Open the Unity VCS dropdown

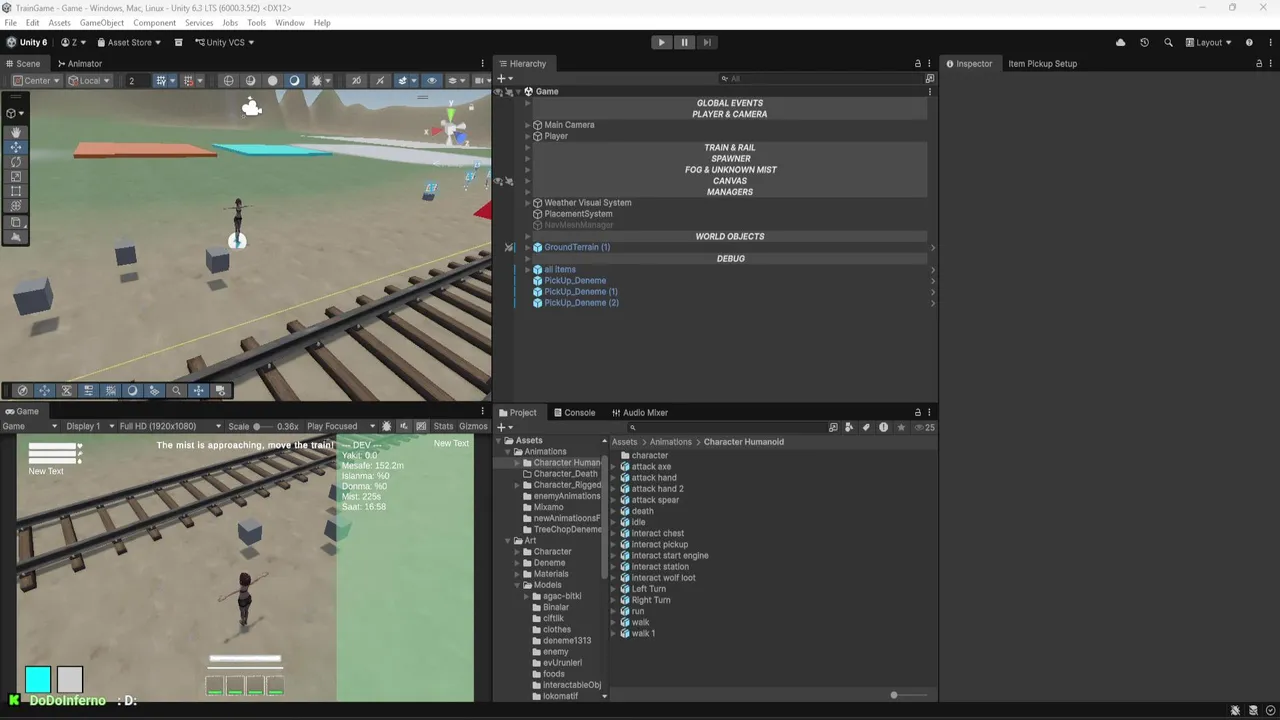coord(224,42)
